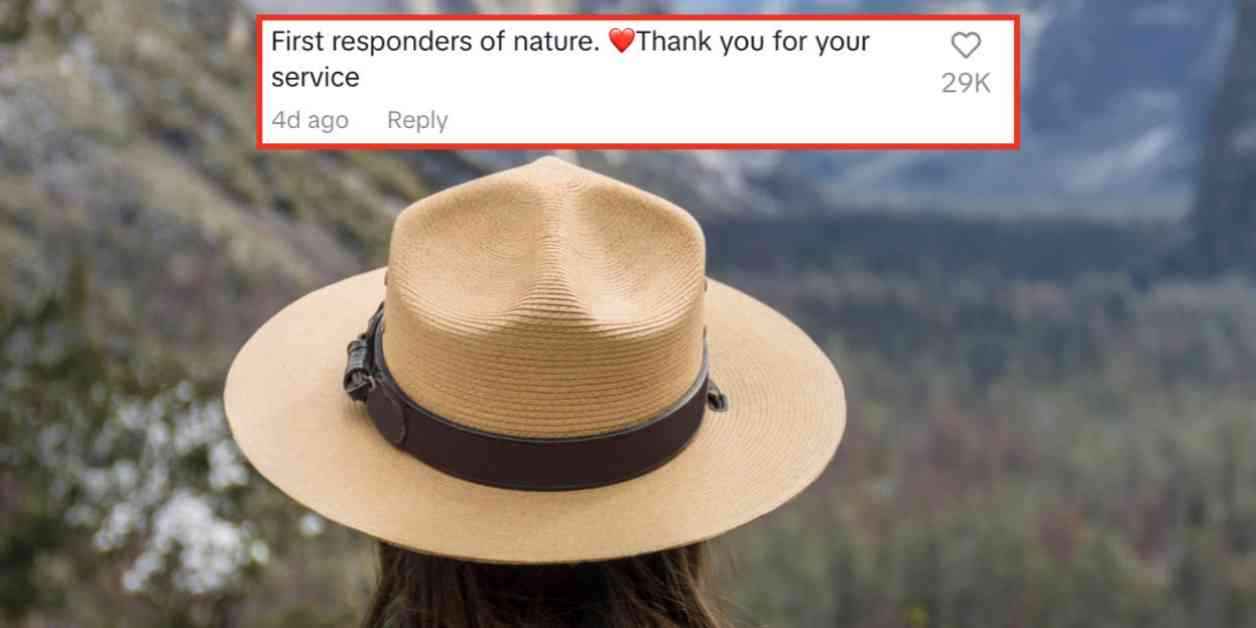Click the wide straw hat brim
This screenshot has height=628, width=1256.
tap(535, 490)
